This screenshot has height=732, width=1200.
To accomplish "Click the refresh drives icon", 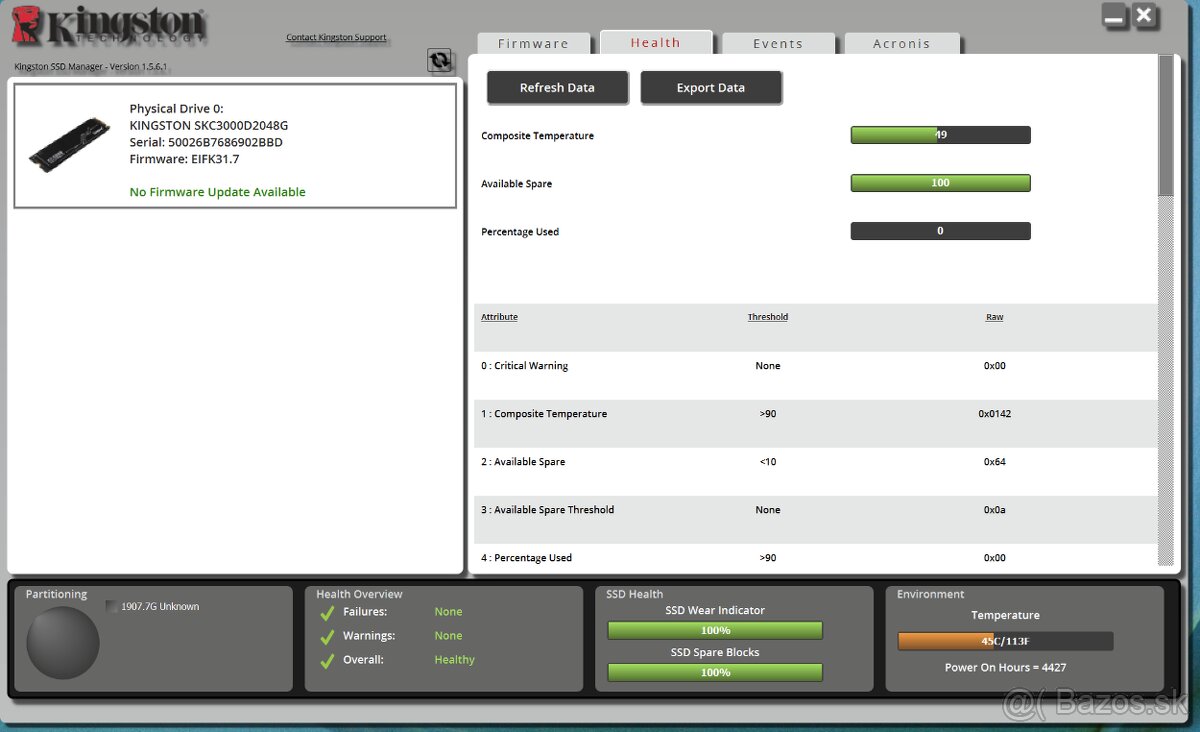I will pos(439,61).
